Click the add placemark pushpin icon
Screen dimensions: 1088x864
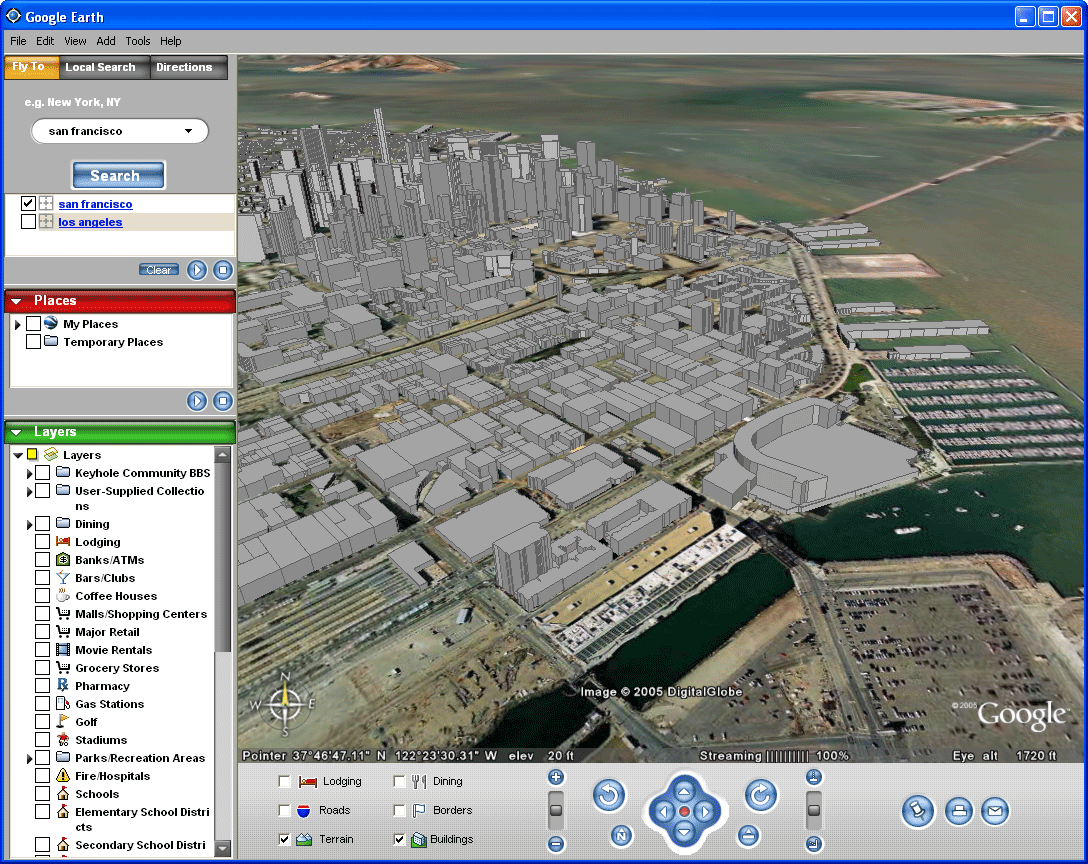(917, 811)
